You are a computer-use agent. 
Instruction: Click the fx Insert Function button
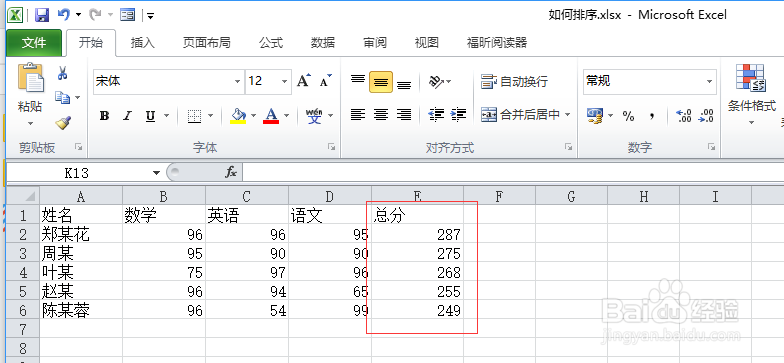[230, 172]
